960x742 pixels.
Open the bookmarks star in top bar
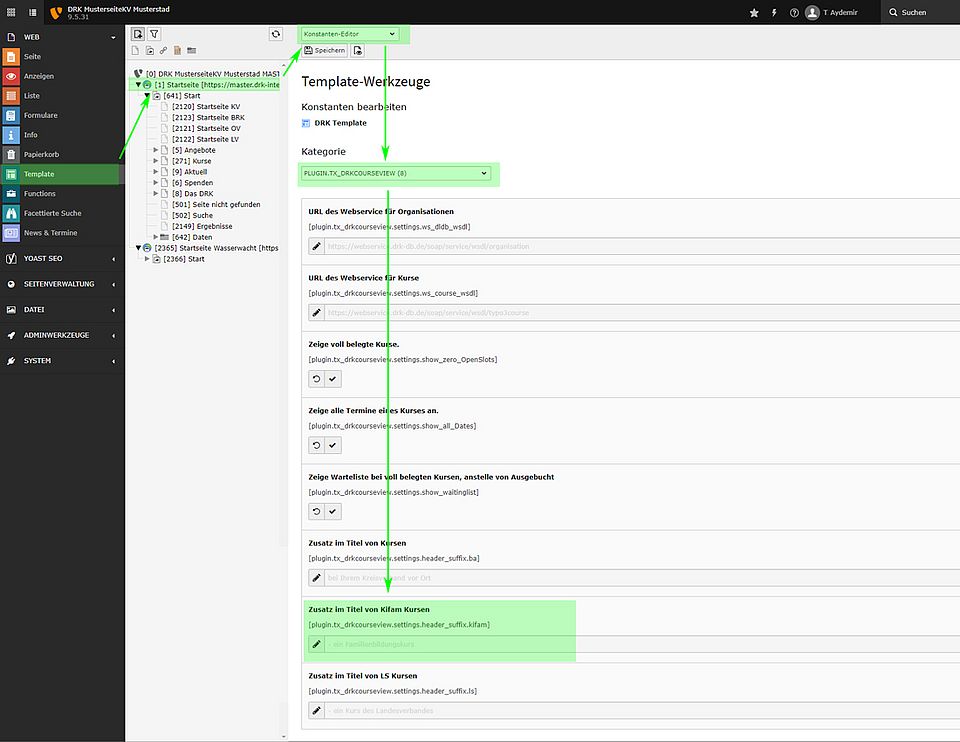754,13
